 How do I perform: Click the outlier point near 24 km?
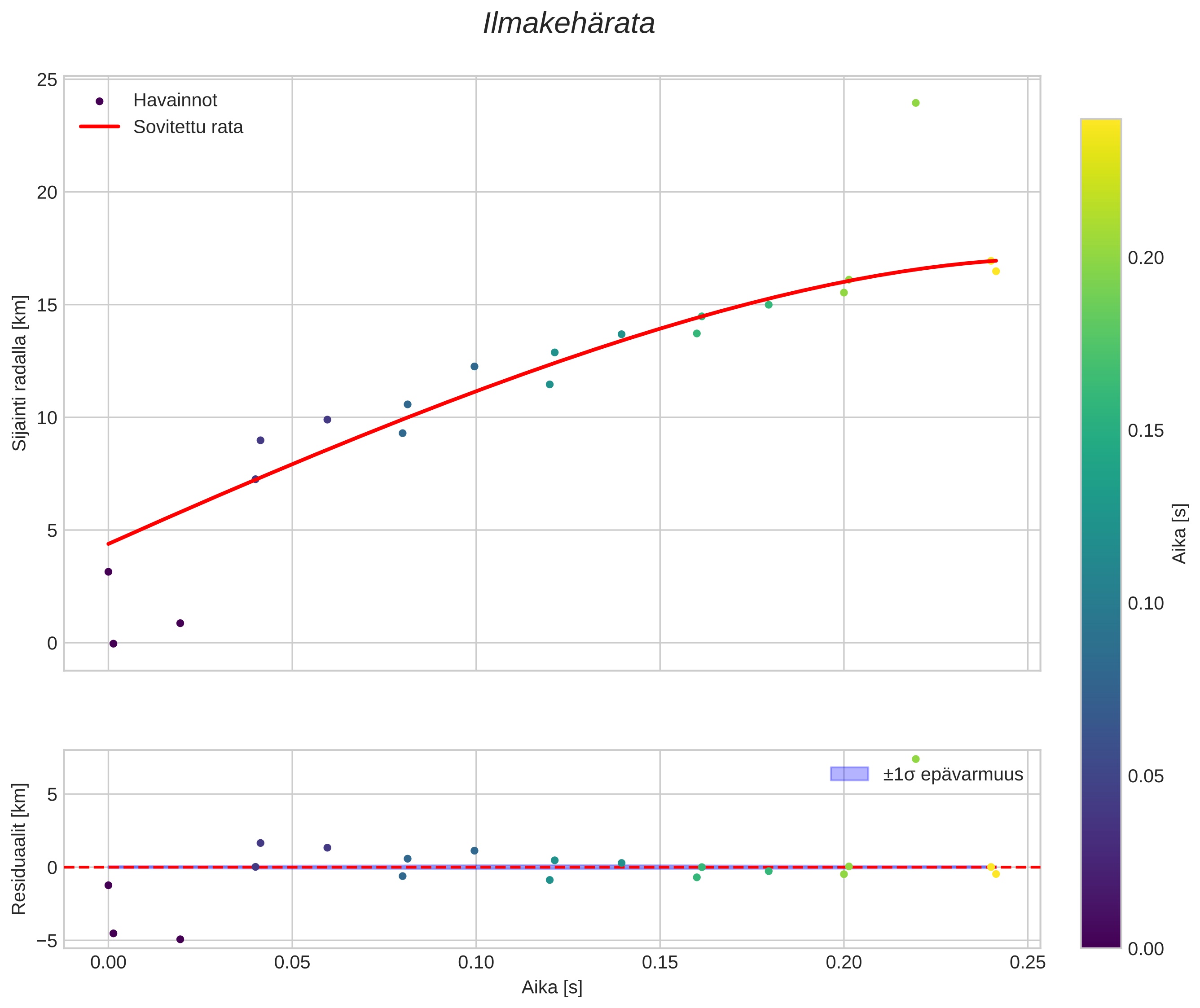pos(915,103)
